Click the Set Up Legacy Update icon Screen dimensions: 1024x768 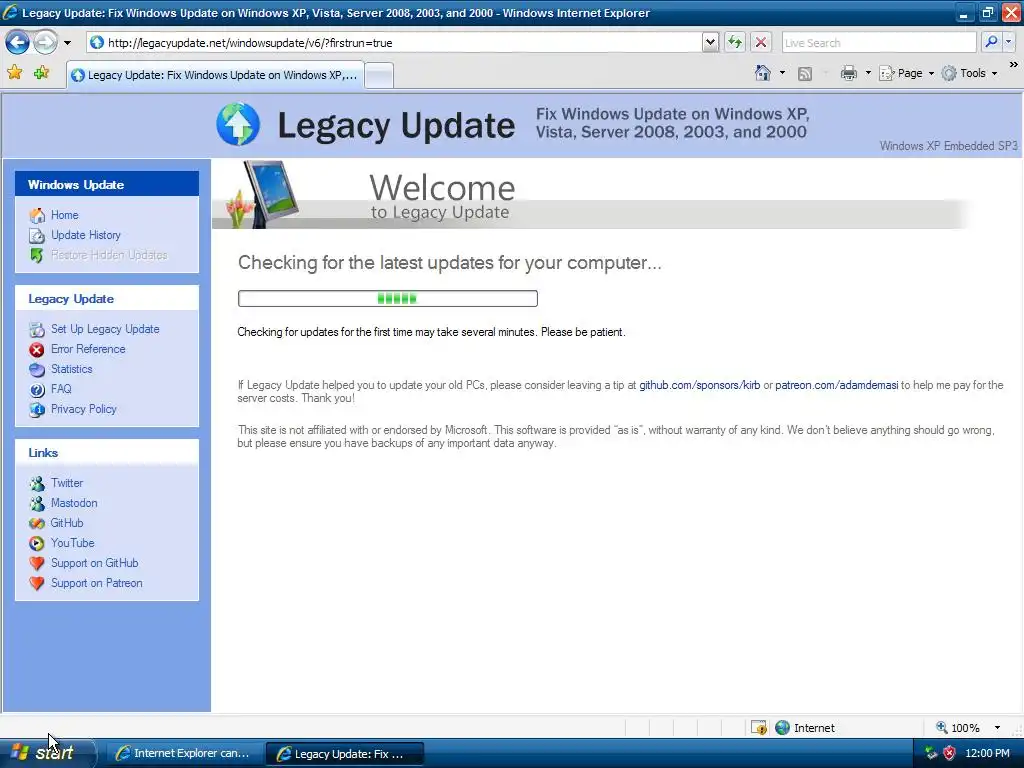pos(37,330)
